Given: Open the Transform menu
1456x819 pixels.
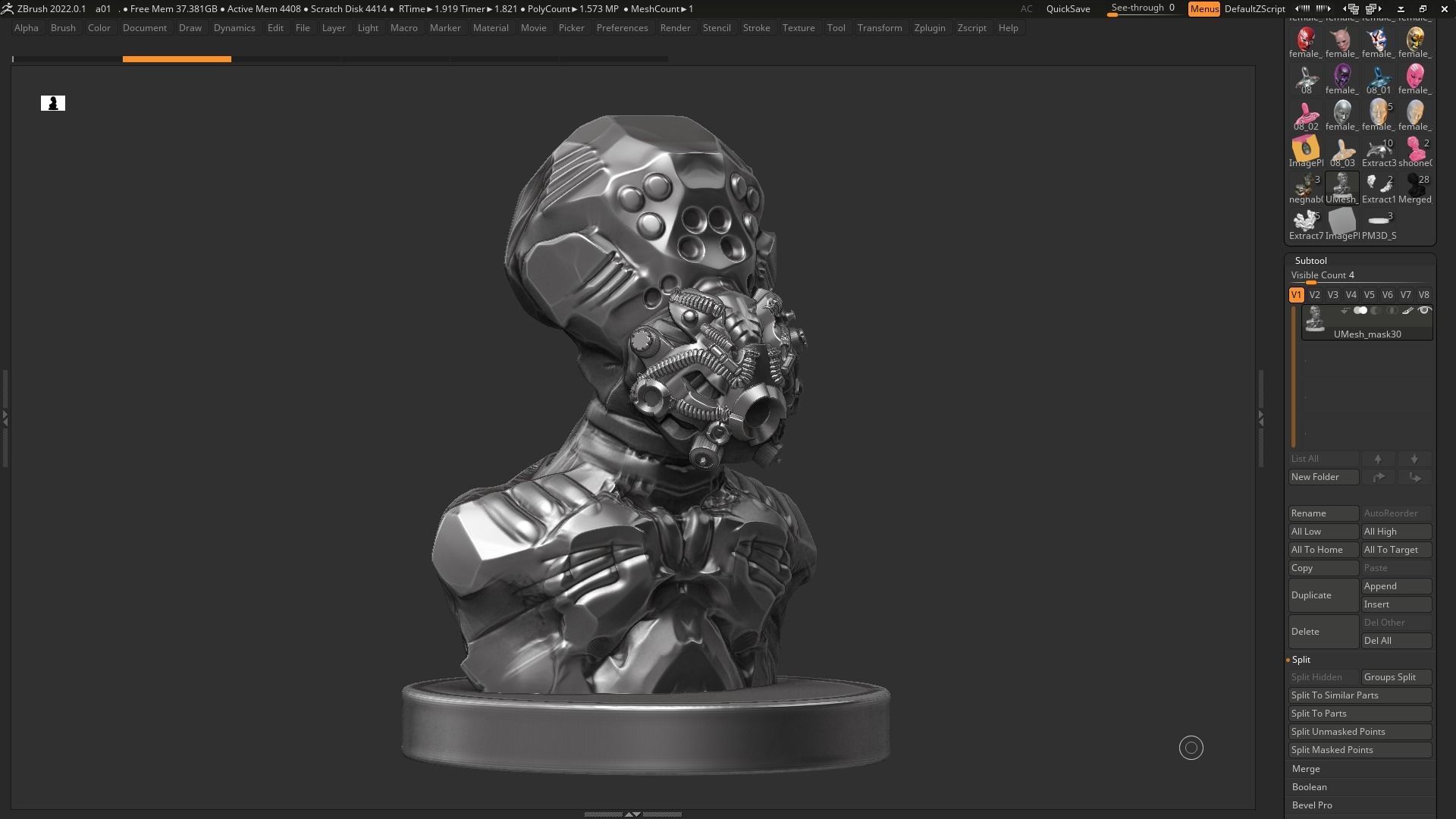Looking at the screenshot, I should point(880,28).
